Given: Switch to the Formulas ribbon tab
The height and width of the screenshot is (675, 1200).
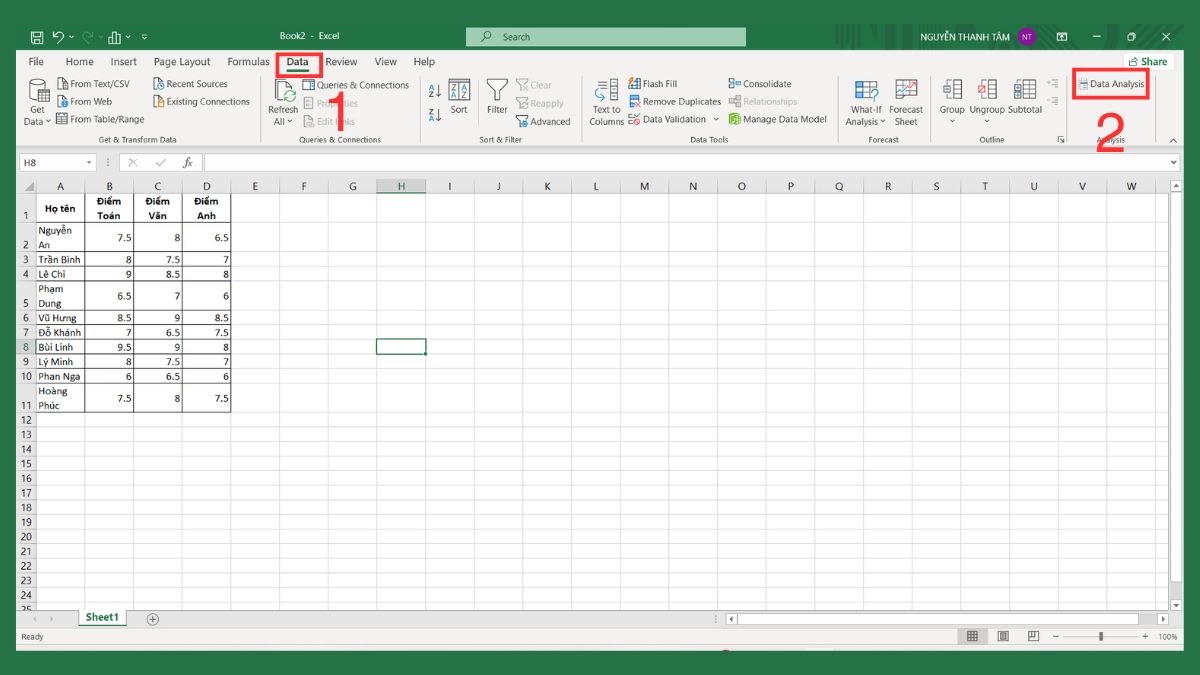Looking at the screenshot, I should pos(247,61).
